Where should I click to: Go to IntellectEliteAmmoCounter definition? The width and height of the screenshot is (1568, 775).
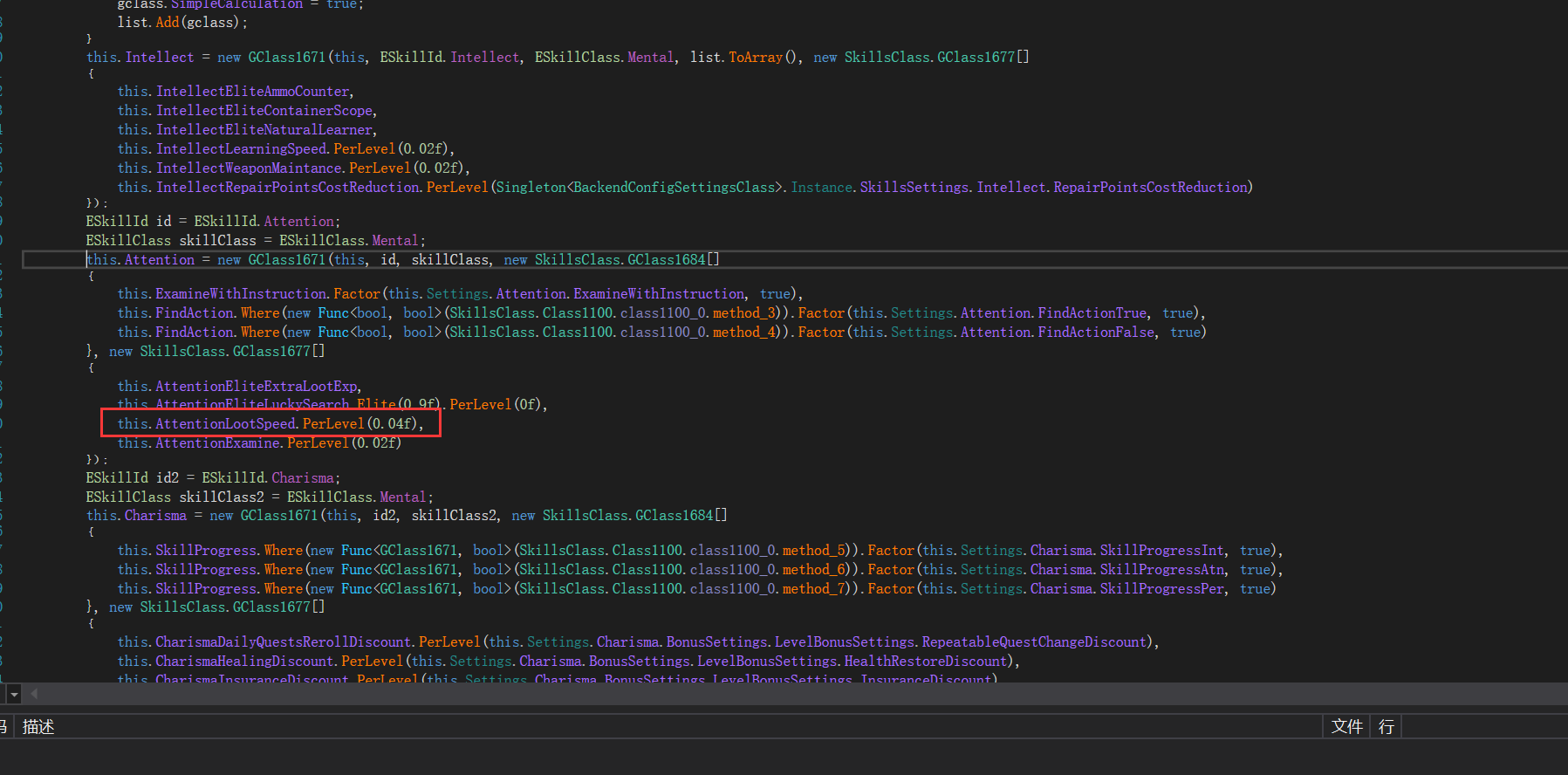252,92
